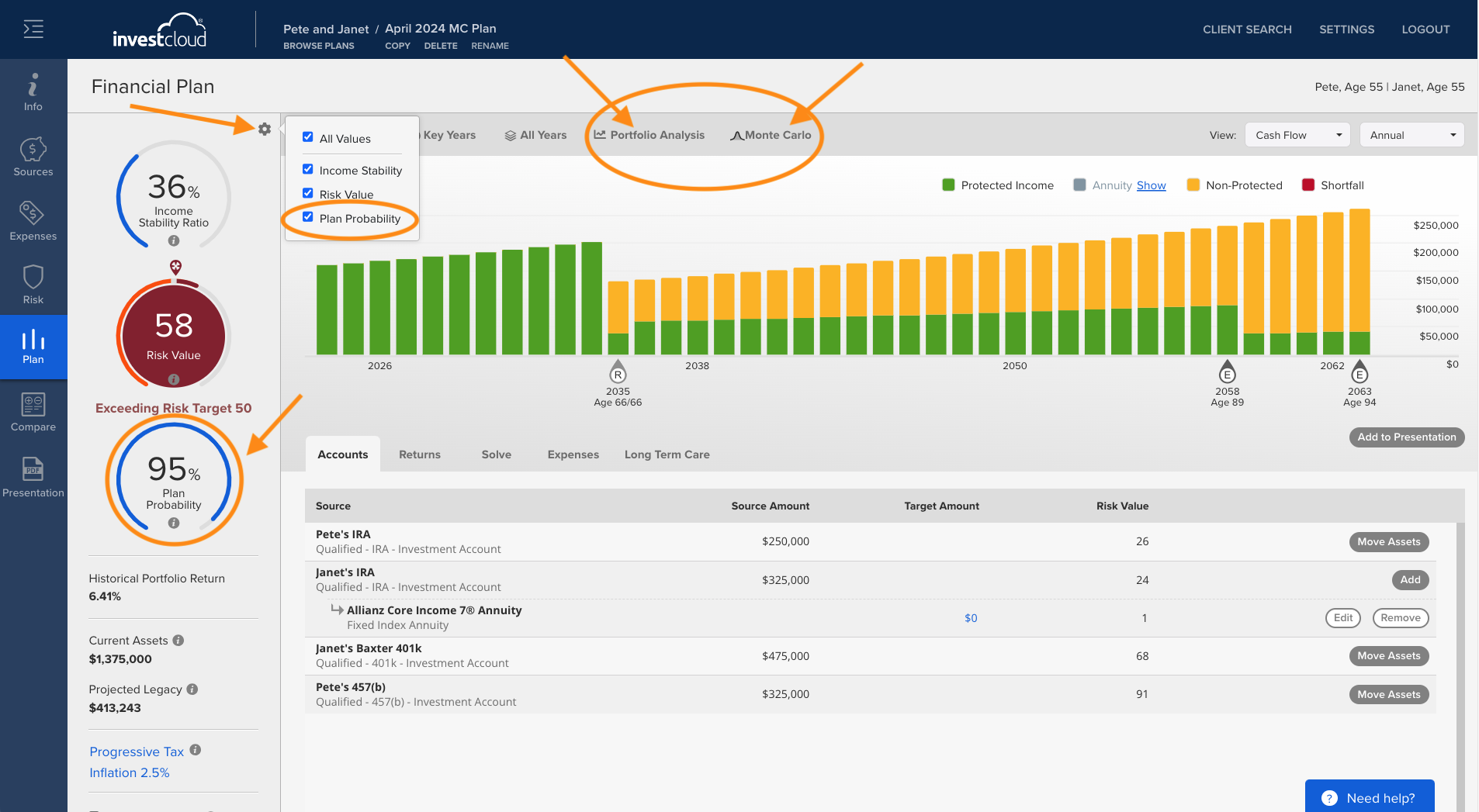Click the annuity Show link

(1152, 185)
